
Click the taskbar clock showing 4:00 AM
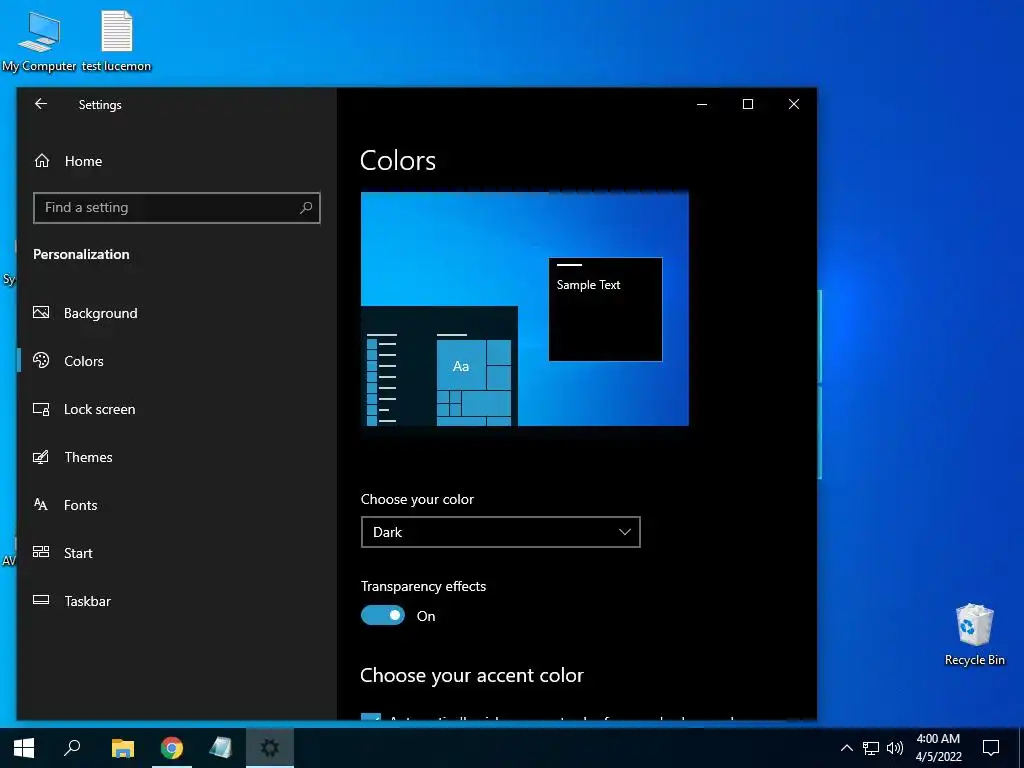coord(938,748)
